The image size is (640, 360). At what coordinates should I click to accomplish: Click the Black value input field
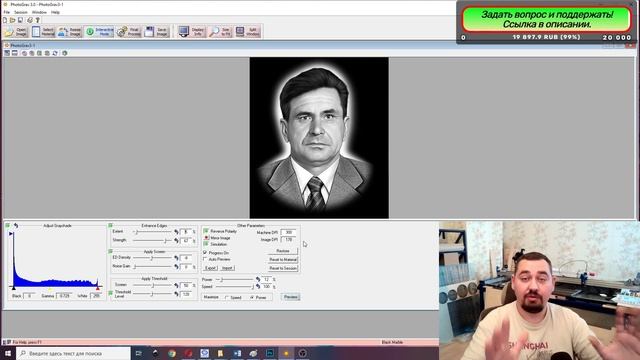pyautogui.click(x=29, y=296)
